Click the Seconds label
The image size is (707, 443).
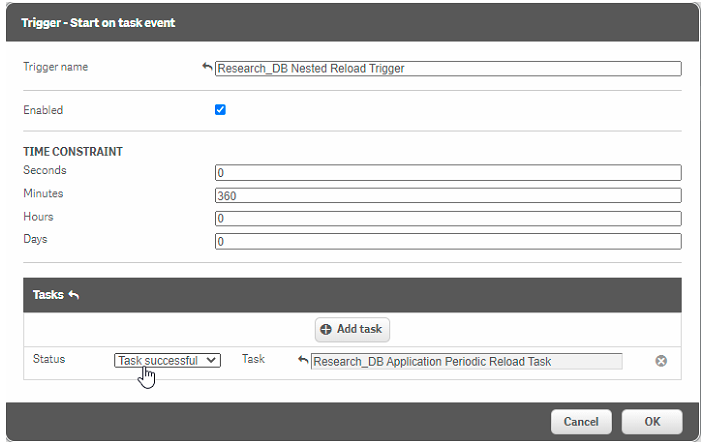(45, 170)
